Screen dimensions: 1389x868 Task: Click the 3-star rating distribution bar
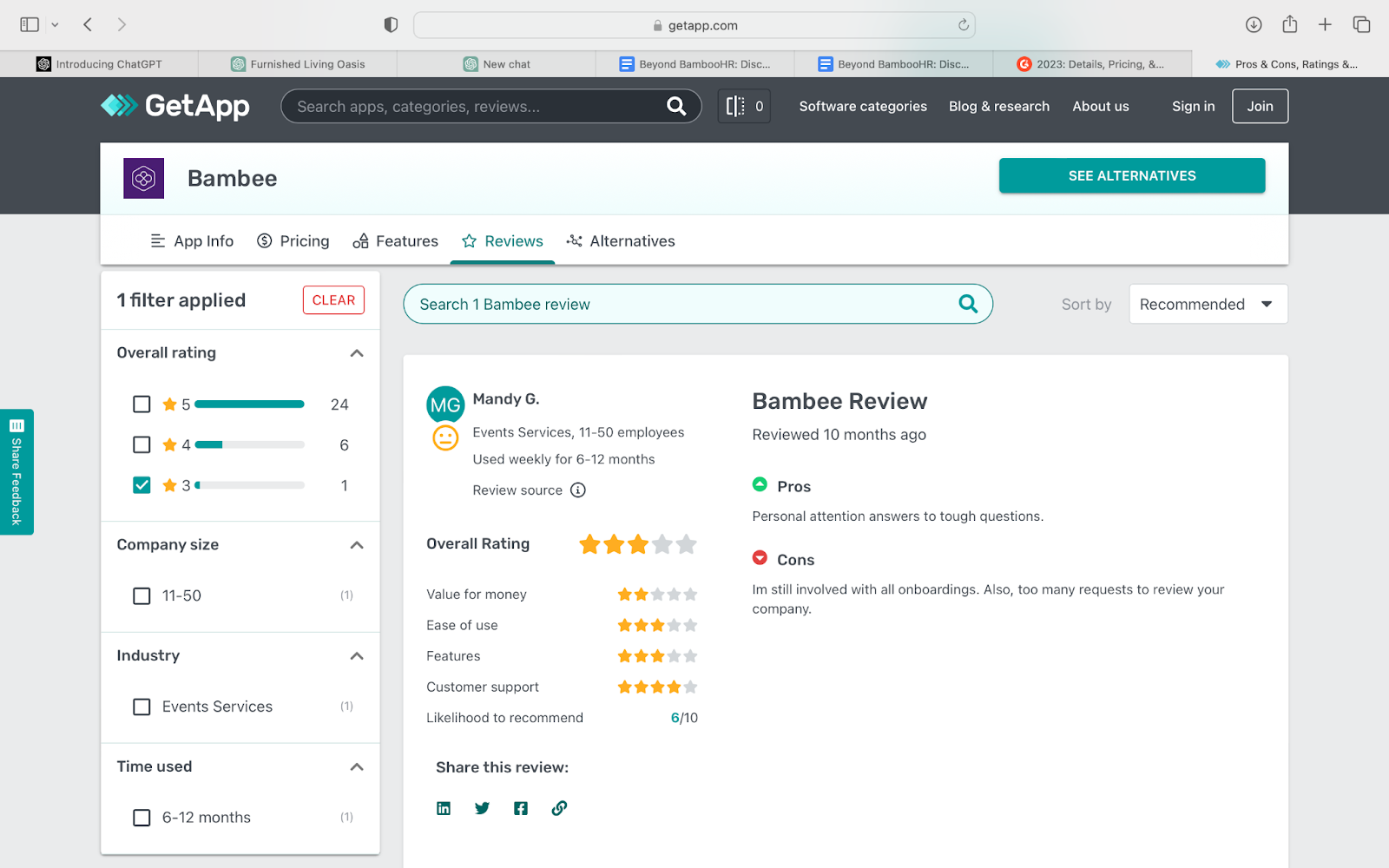click(249, 485)
